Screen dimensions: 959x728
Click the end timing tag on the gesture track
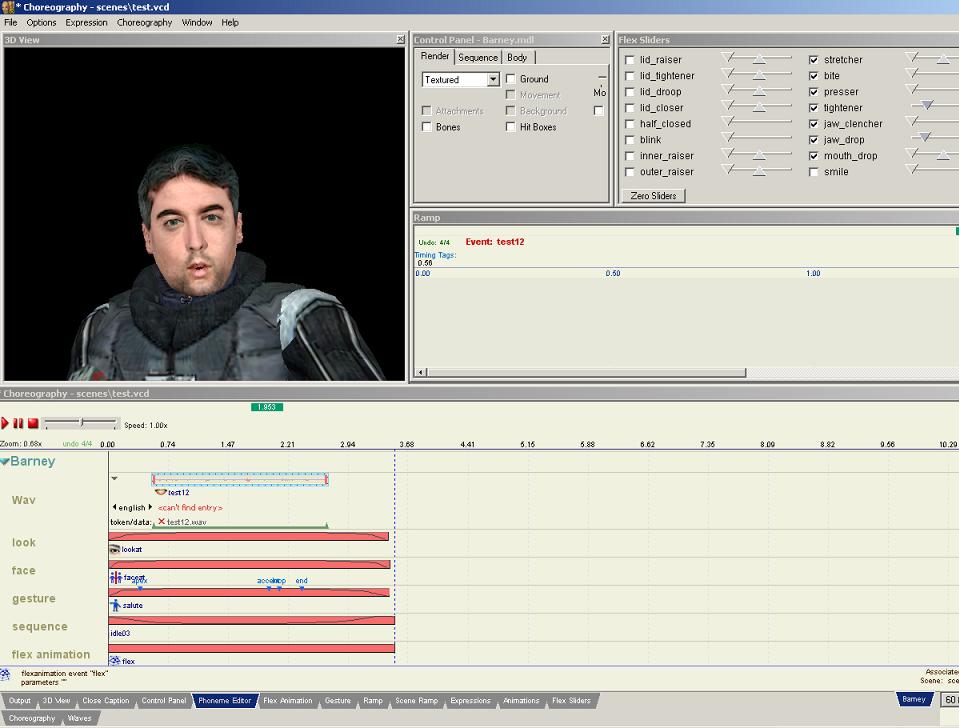pos(302,584)
